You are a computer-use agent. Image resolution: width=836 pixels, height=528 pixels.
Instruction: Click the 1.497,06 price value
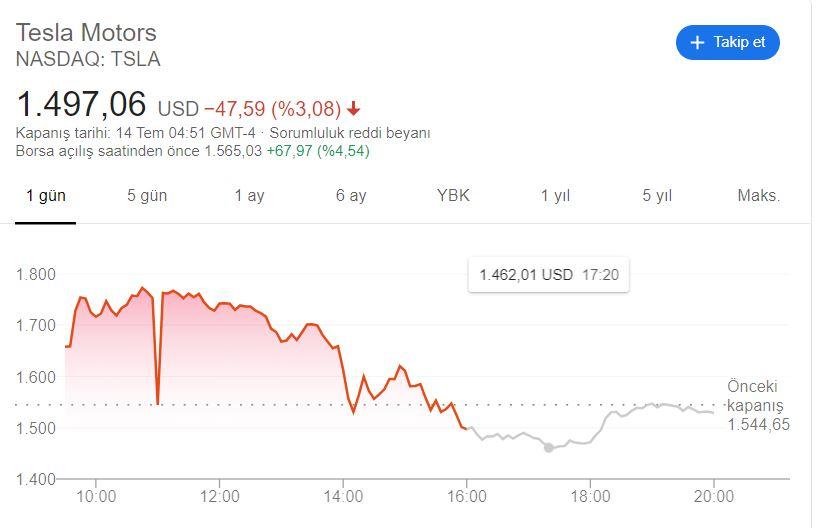click(81, 103)
